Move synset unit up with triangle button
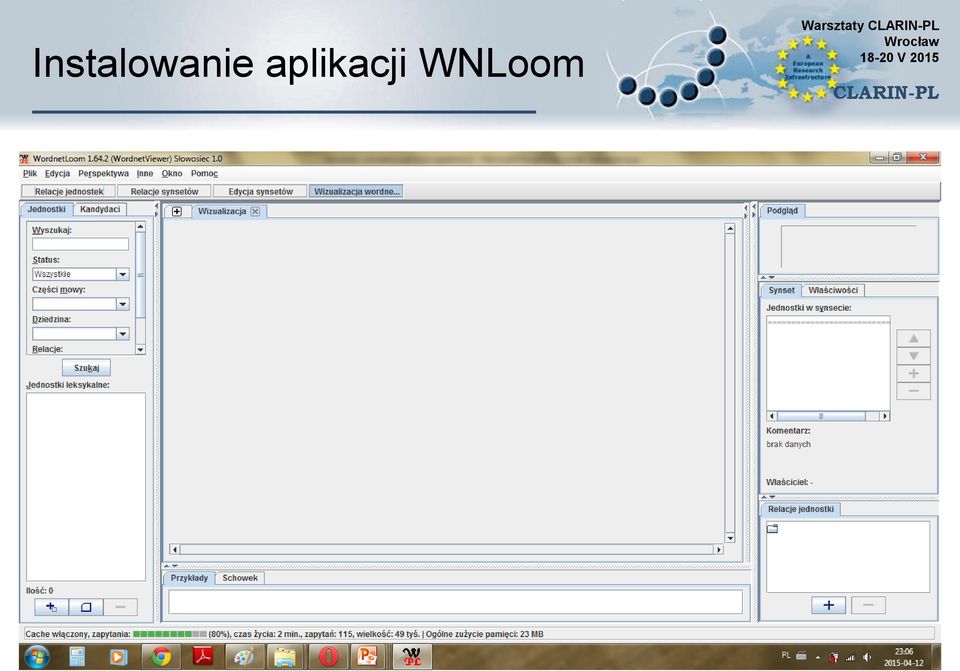960x671 pixels. point(913,339)
